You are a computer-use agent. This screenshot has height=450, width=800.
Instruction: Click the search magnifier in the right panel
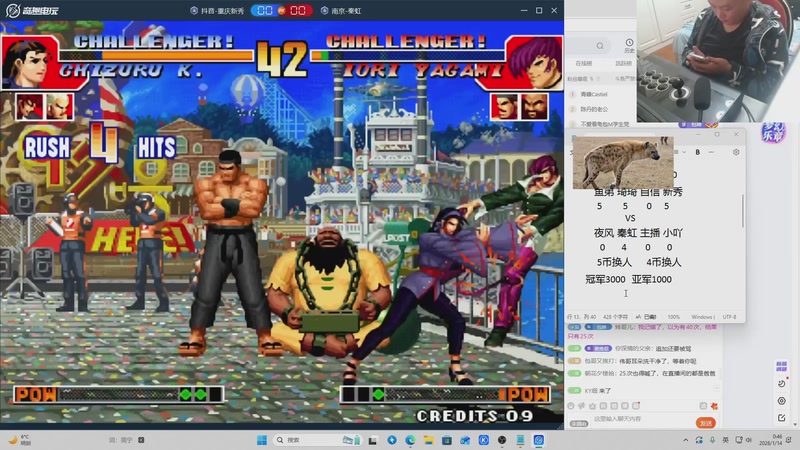pyautogui.click(x=600, y=46)
